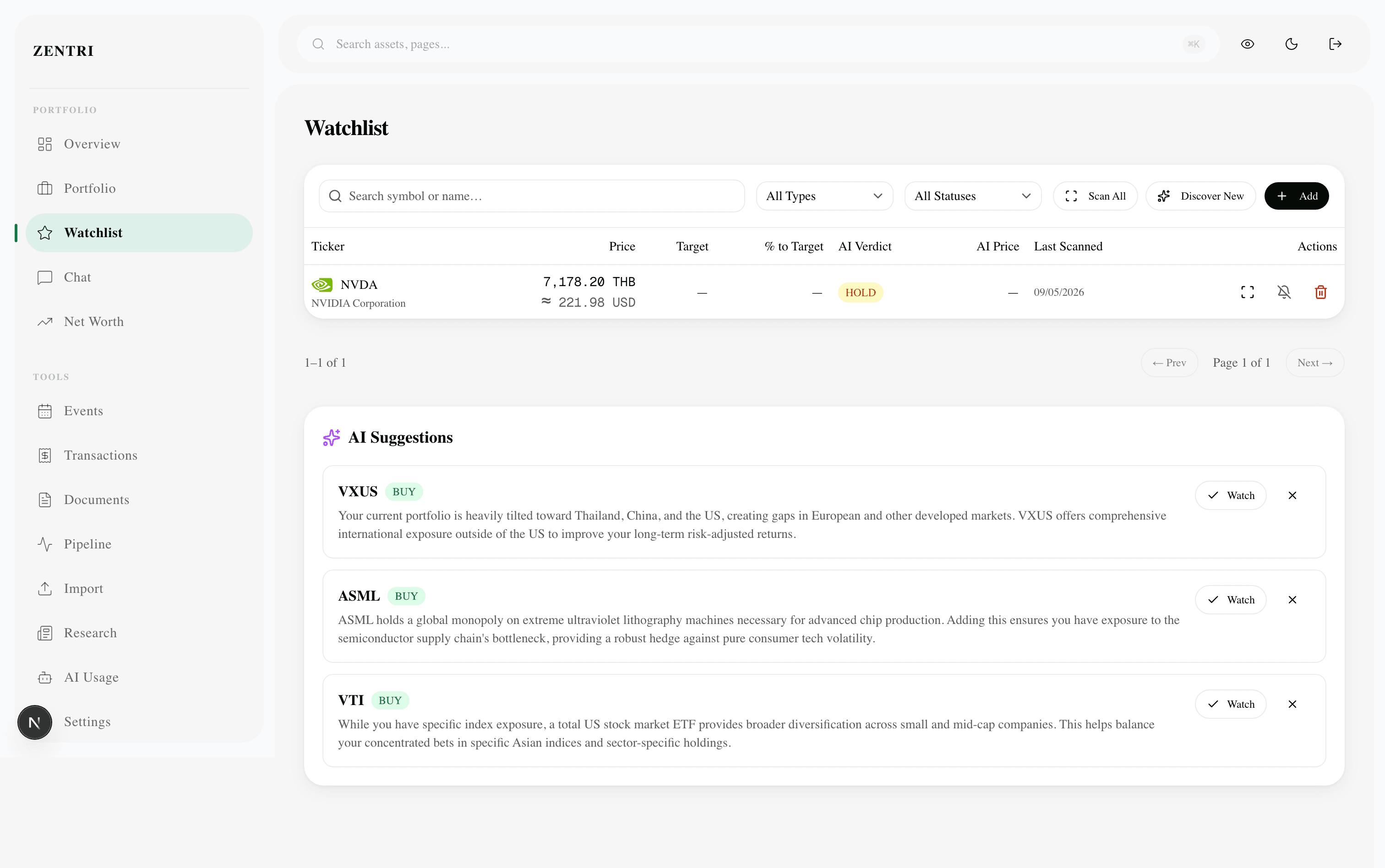This screenshot has height=868, width=1385.
Task: Click the Scan All button
Action: (x=1095, y=196)
